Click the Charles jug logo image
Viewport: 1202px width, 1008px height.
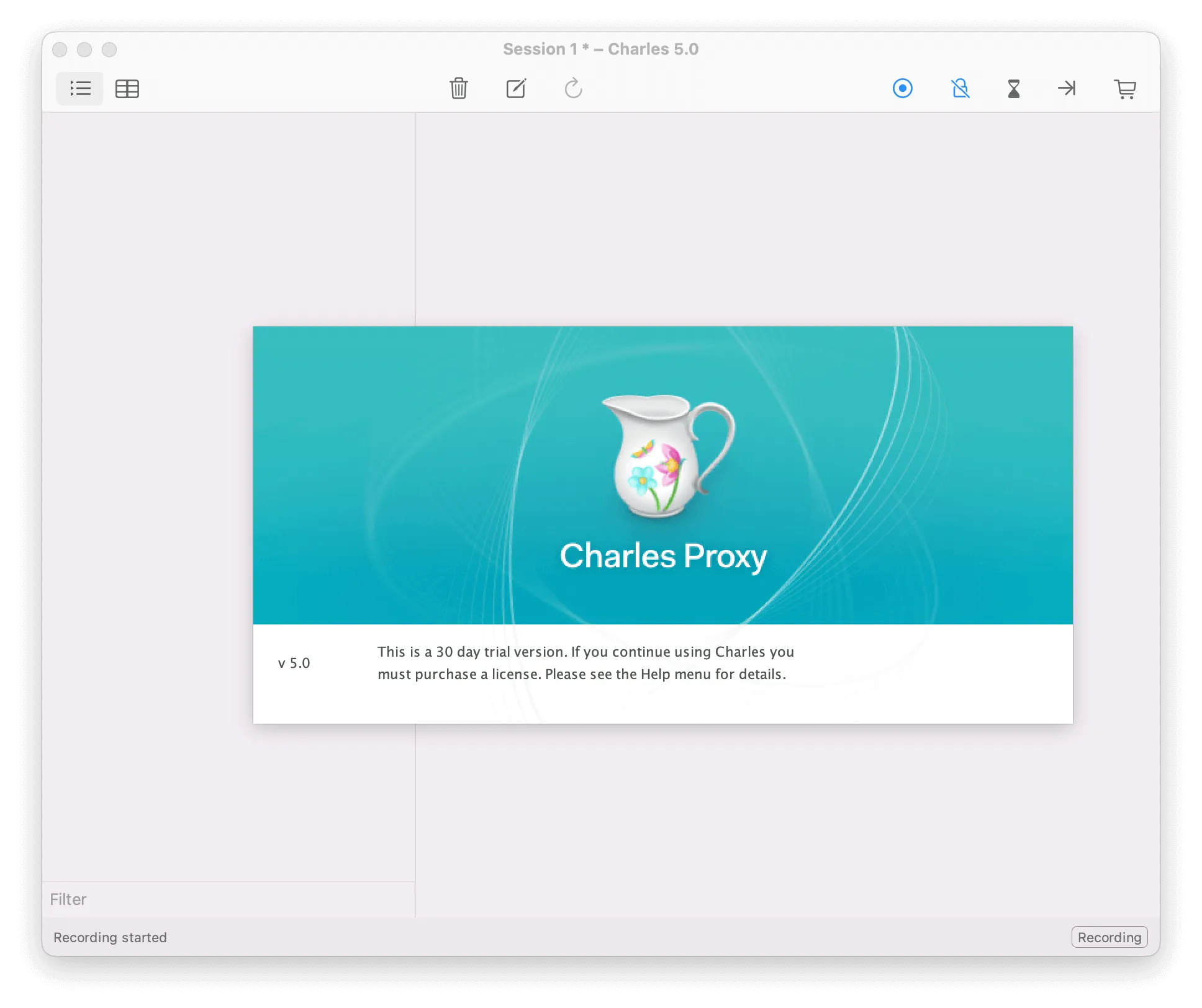667,456
